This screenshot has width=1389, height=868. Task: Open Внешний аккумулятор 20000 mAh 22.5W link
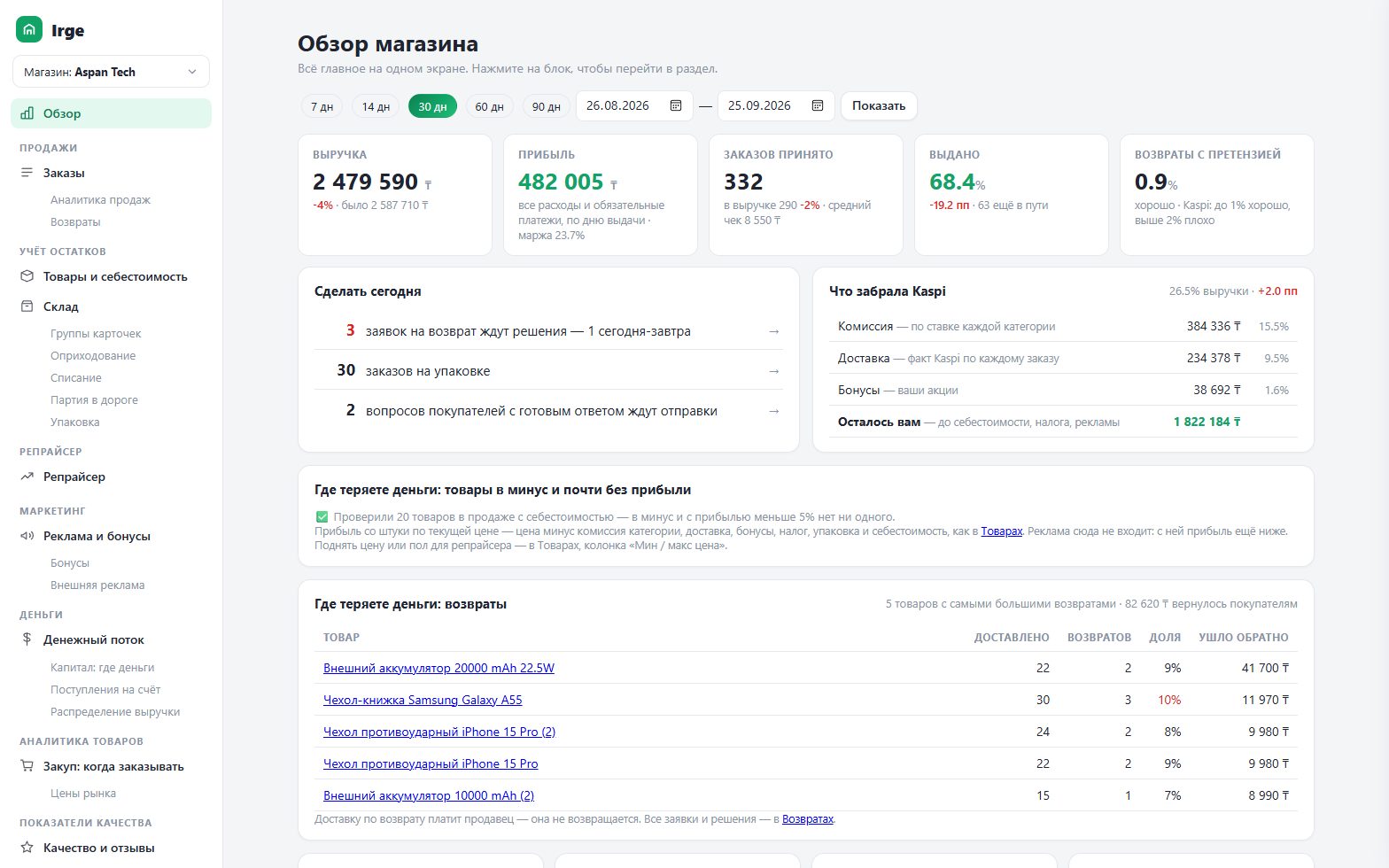coord(438,668)
